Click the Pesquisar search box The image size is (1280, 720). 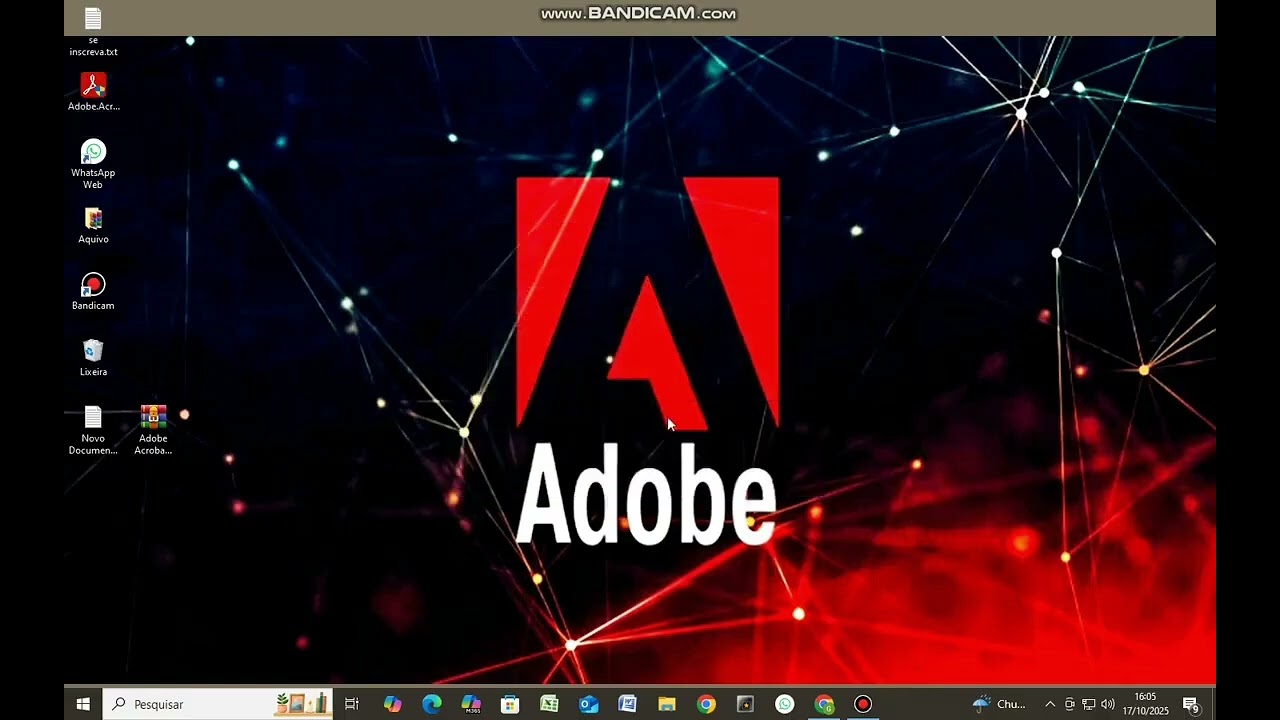click(218, 704)
